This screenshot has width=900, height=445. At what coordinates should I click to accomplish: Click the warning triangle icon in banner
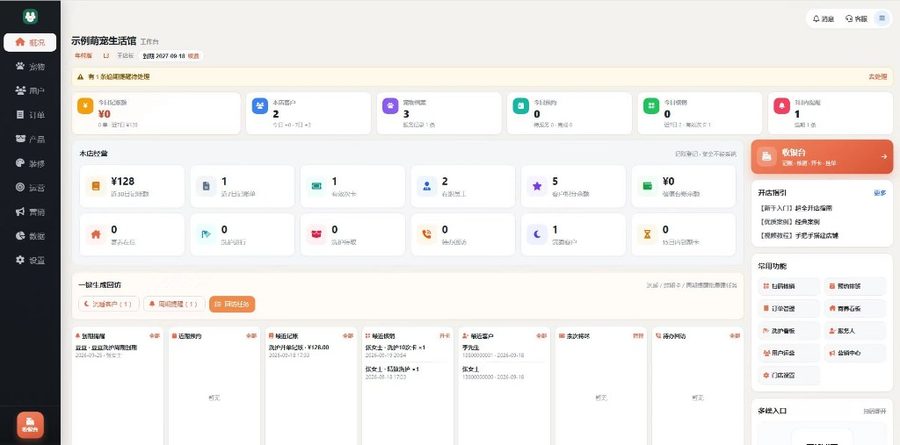(80, 76)
